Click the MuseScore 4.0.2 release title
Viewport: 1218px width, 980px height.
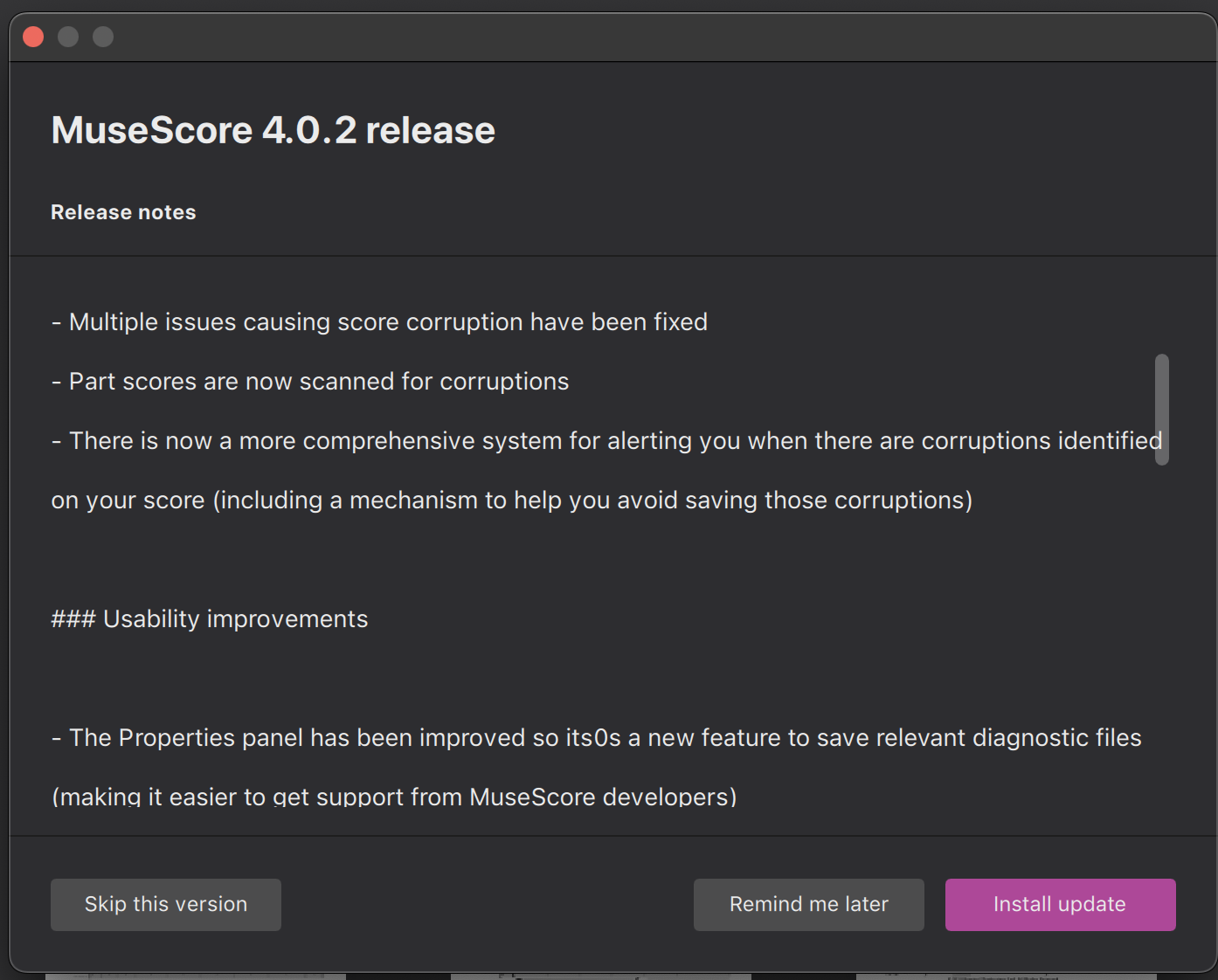273,129
